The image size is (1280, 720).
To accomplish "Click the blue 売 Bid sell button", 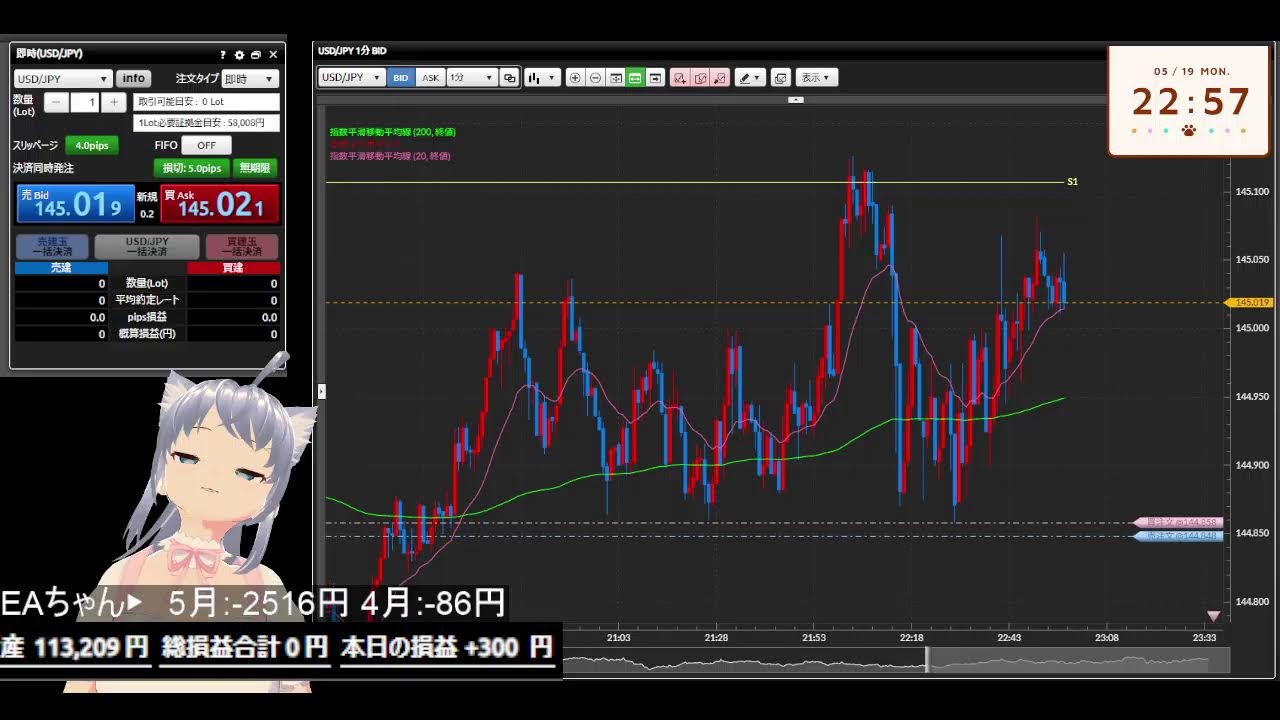I will (76, 204).
